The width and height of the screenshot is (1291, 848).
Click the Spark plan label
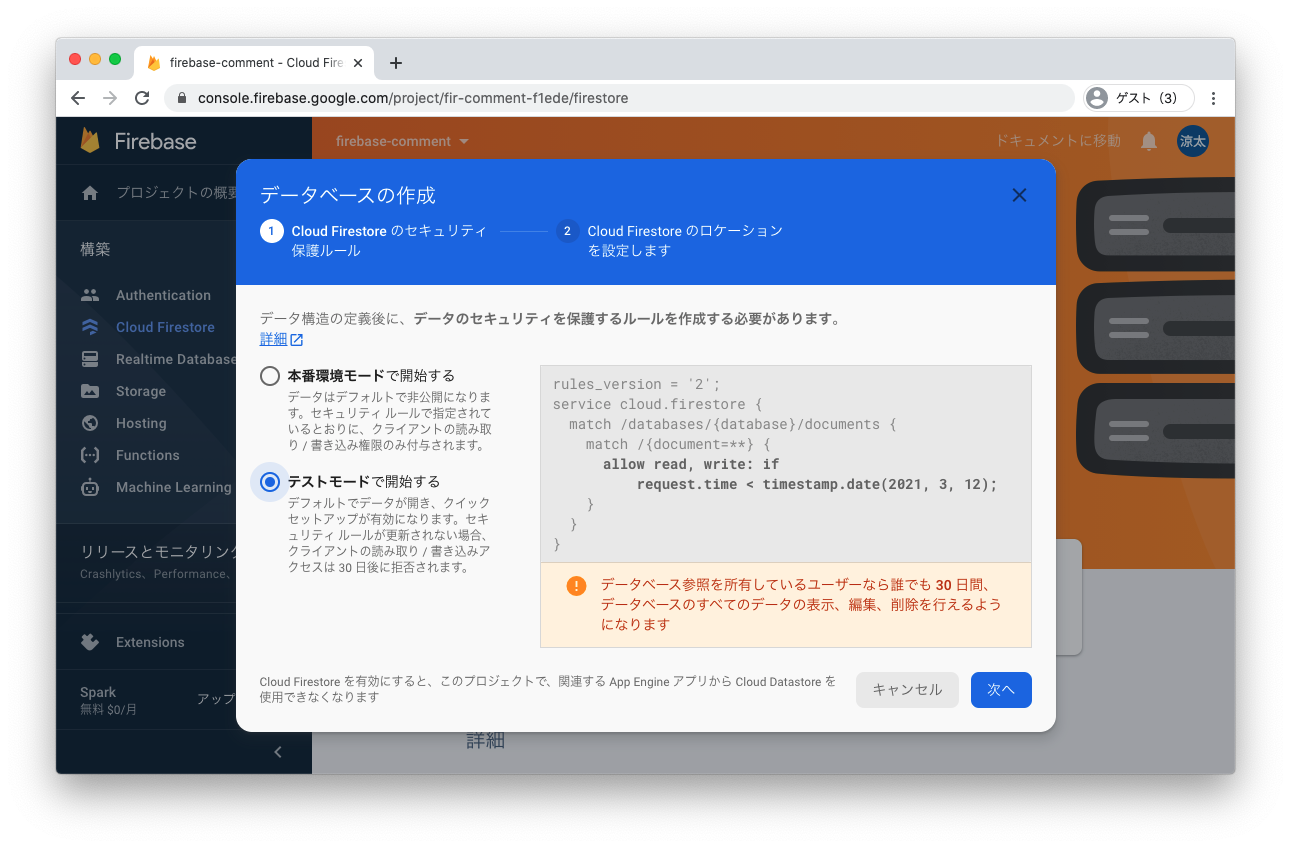(98, 692)
